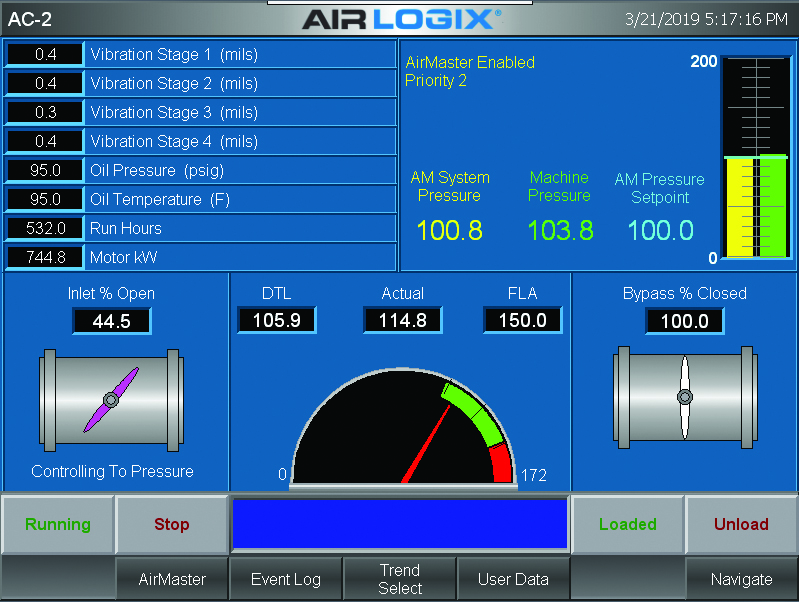Click AM System Pressure reading 100.8
This screenshot has height=602, width=799.
(449, 230)
